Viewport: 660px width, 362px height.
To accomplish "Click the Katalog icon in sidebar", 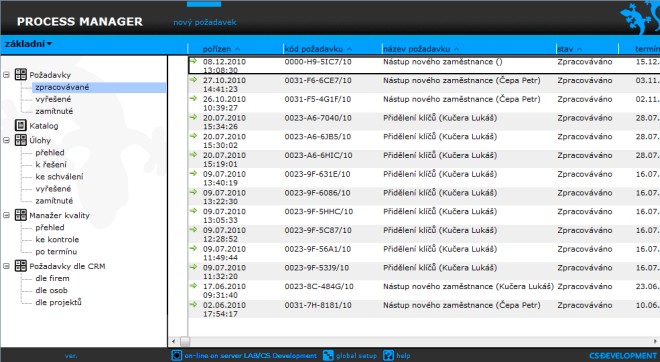I will [x=21, y=125].
